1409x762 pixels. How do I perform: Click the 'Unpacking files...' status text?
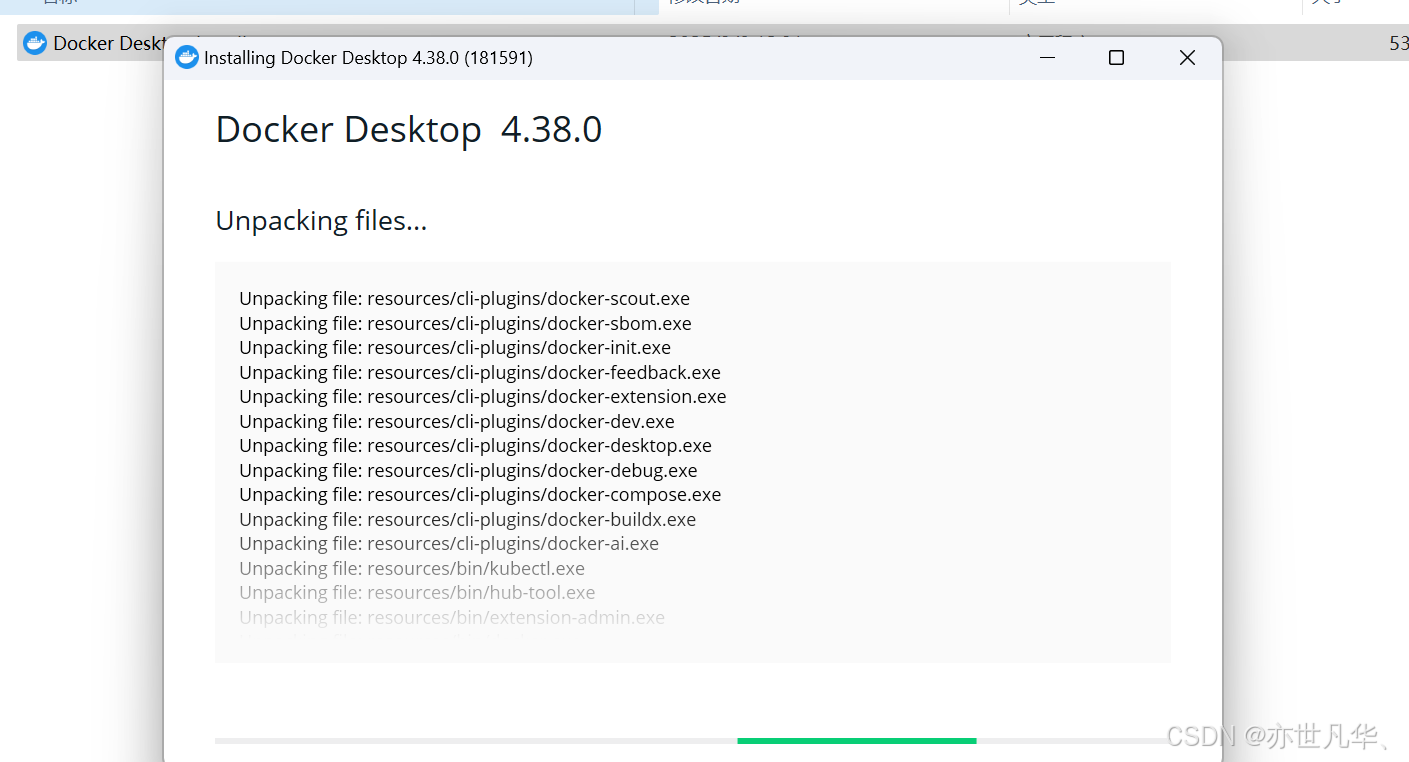click(x=322, y=220)
